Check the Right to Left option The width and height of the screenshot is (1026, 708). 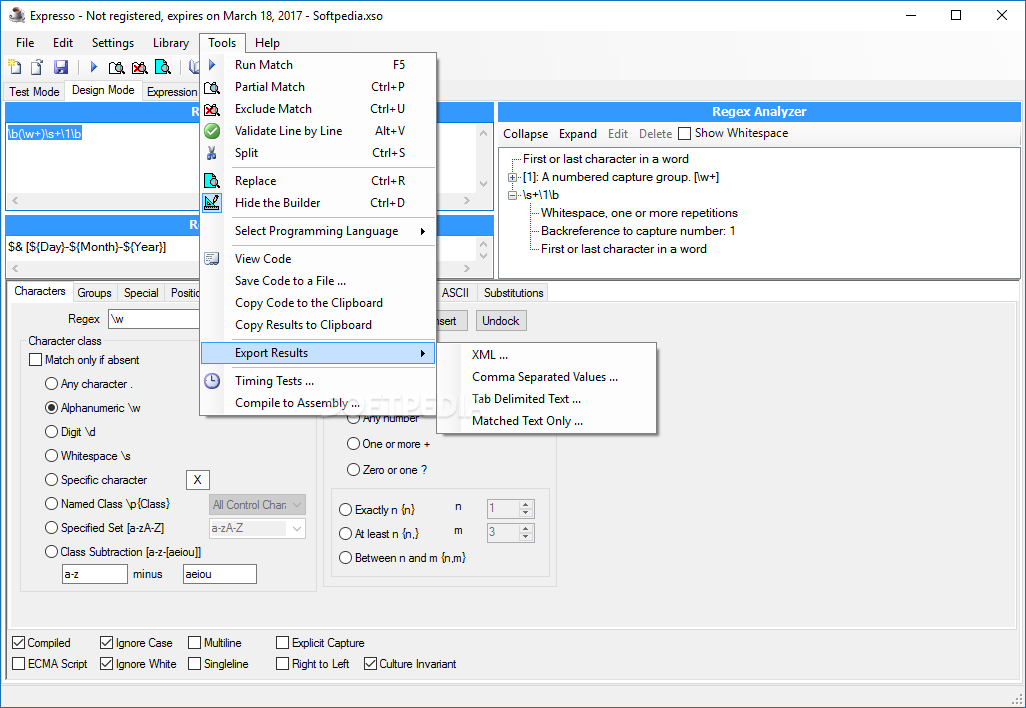click(282, 664)
